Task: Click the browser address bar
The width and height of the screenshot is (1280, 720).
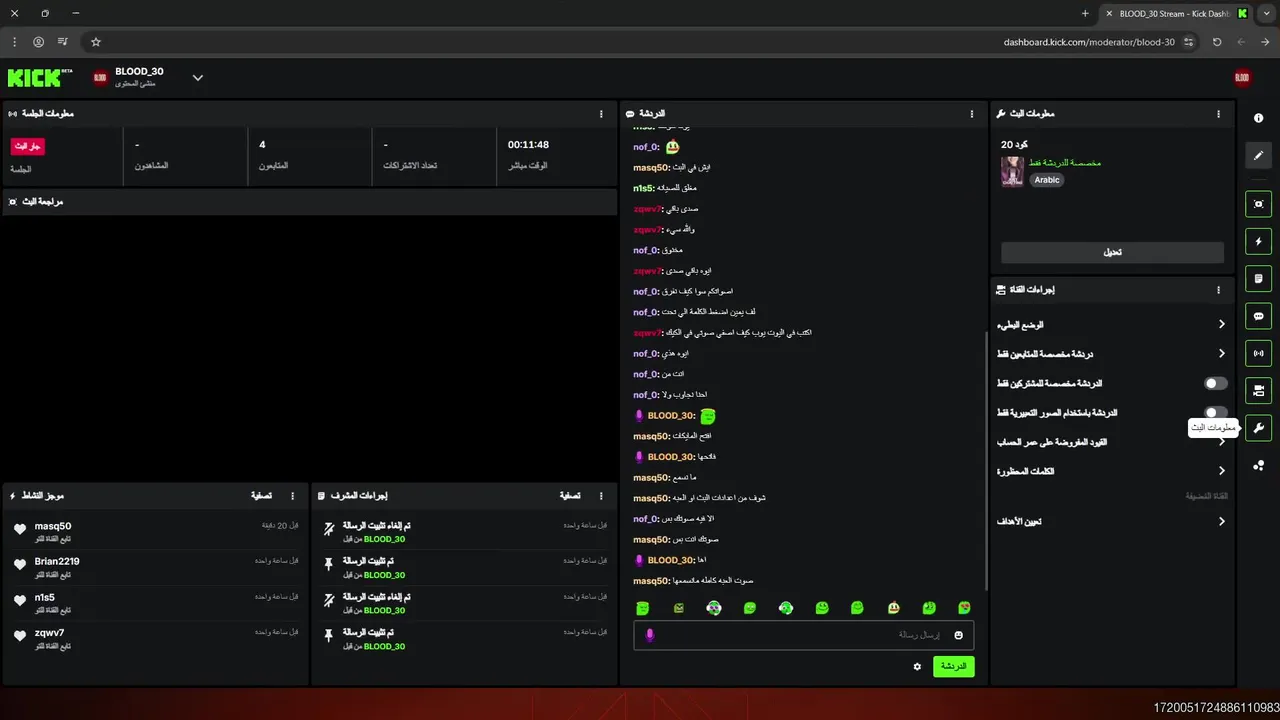Action: [640, 42]
